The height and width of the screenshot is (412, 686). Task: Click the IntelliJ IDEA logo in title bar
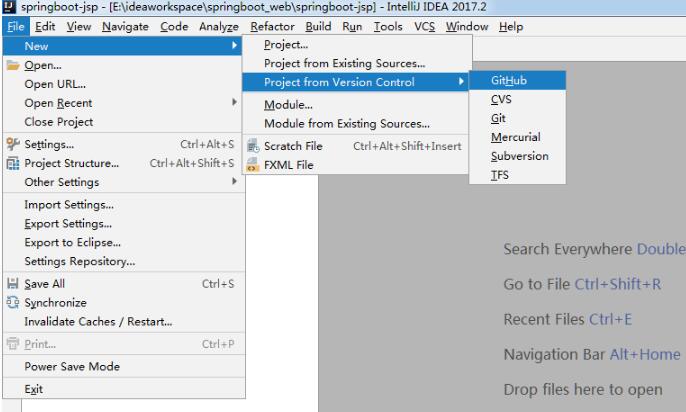click(x=9, y=6)
